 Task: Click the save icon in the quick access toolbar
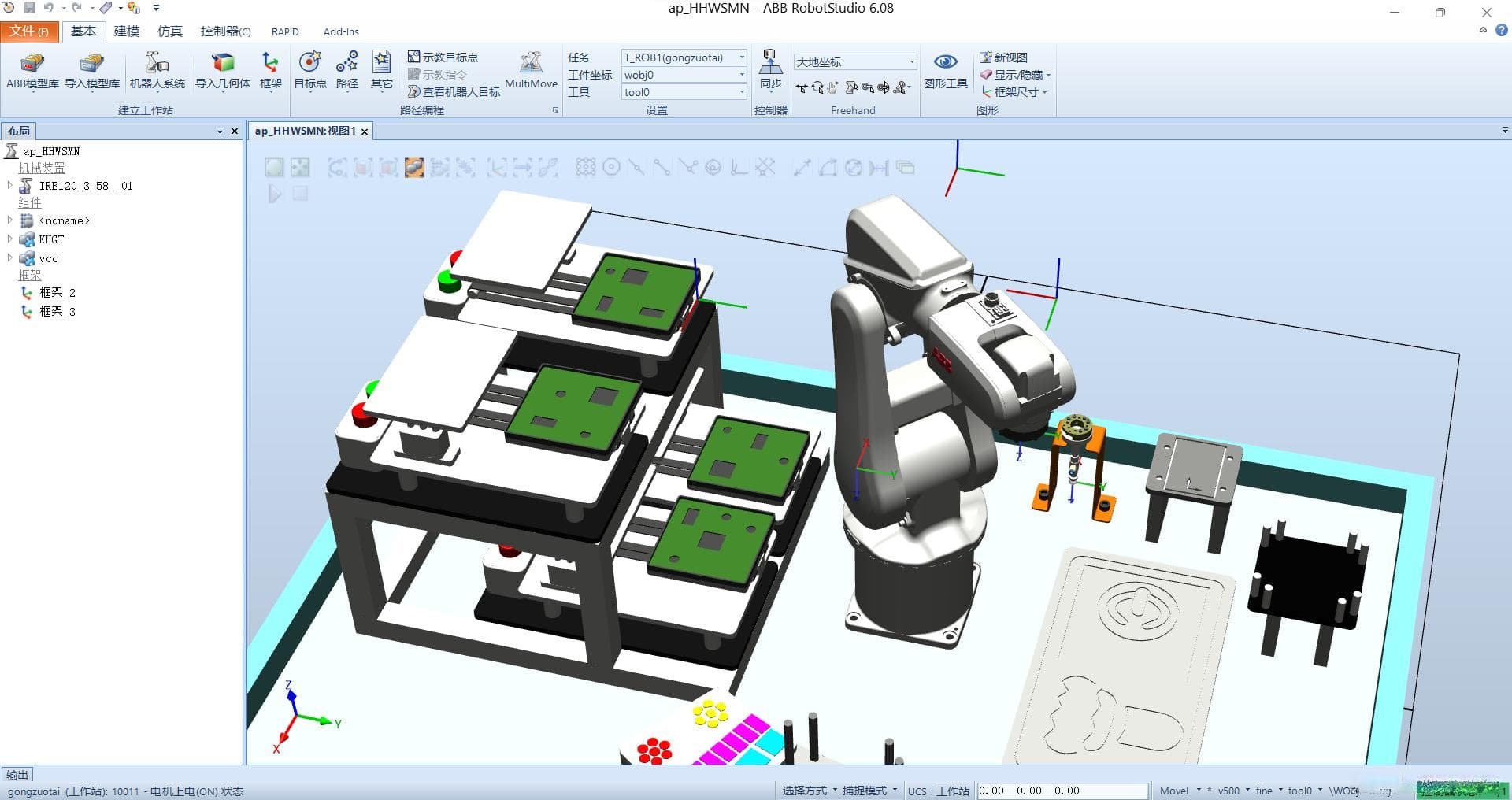30,8
